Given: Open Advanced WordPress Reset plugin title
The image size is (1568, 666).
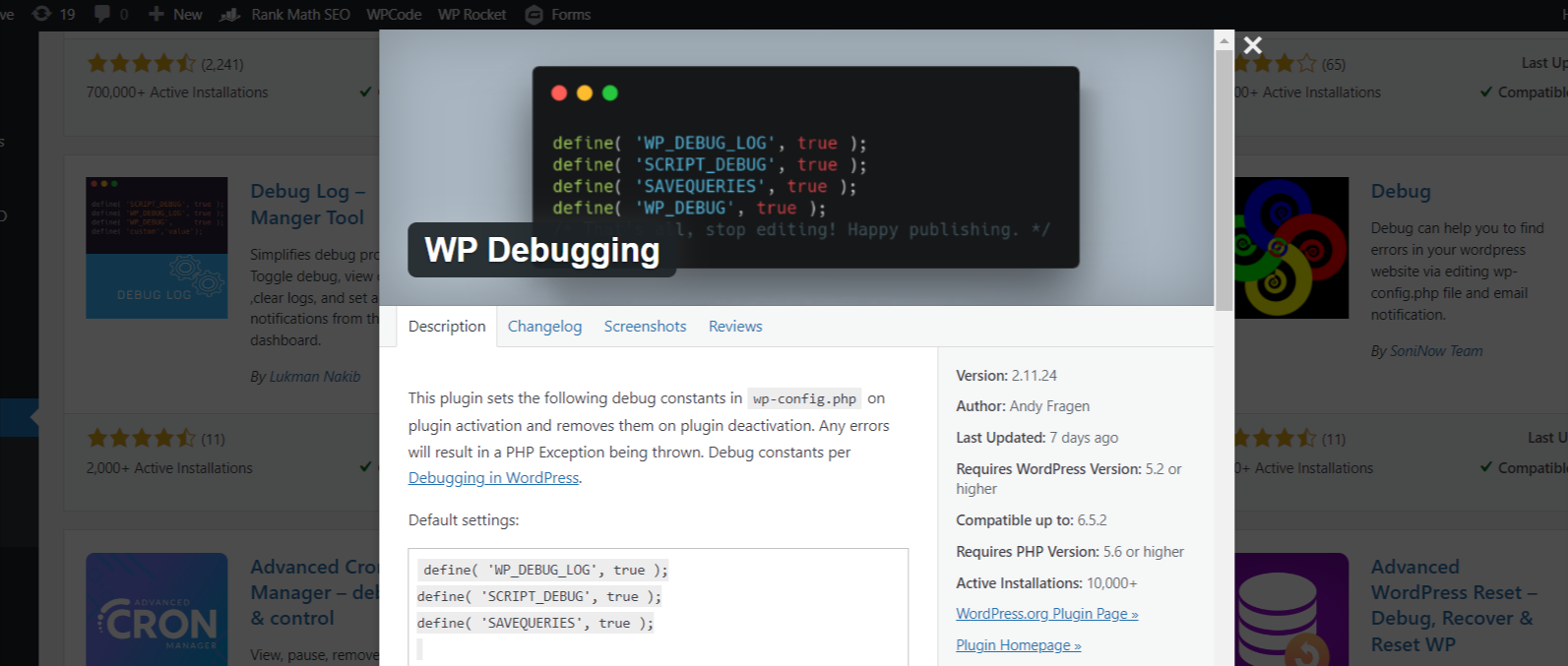Looking at the screenshot, I should click(1453, 605).
